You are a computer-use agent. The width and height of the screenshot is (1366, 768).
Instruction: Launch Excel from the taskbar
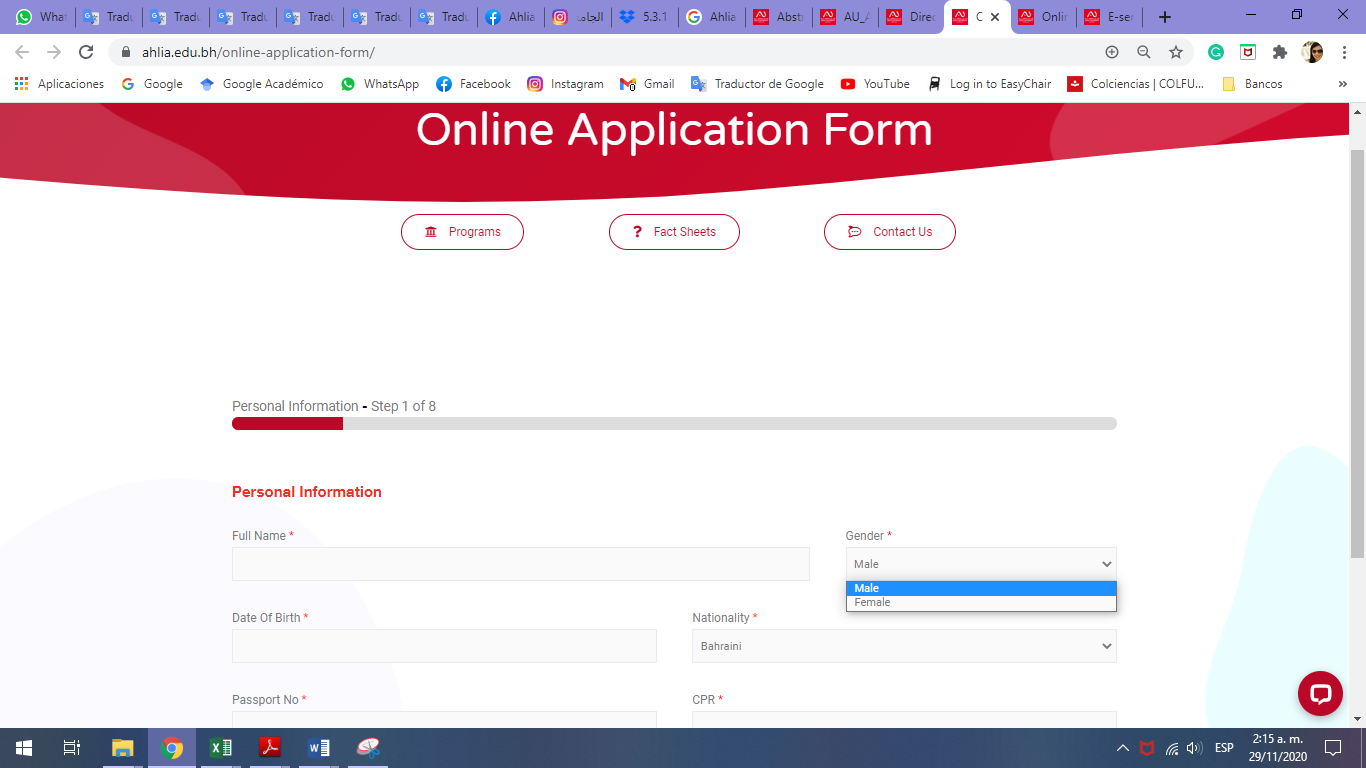tap(220, 747)
